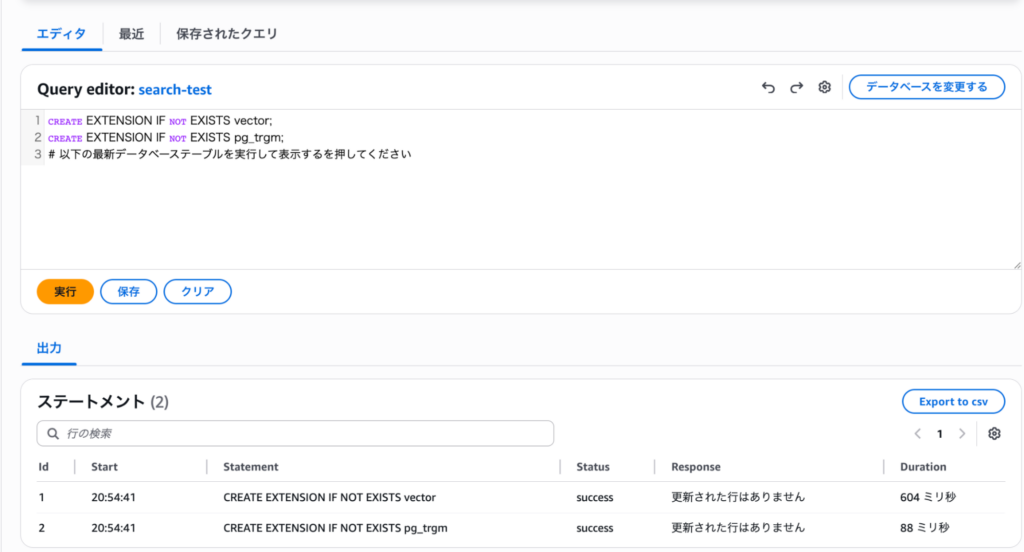Click the クリア button
The width and height of the screenshot is (1024, 552).
pos(197,292)
